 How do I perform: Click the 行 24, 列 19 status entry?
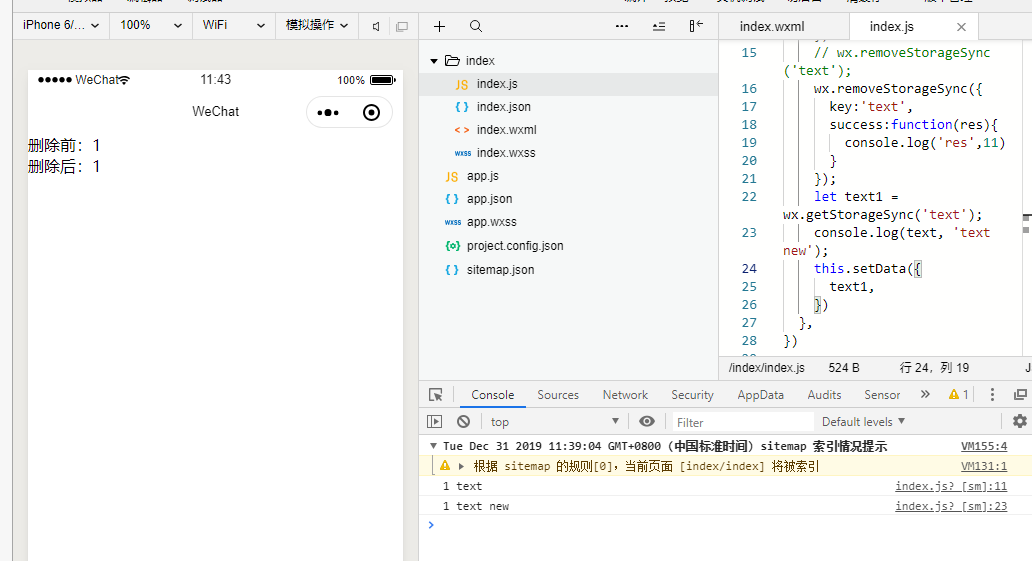934,368
